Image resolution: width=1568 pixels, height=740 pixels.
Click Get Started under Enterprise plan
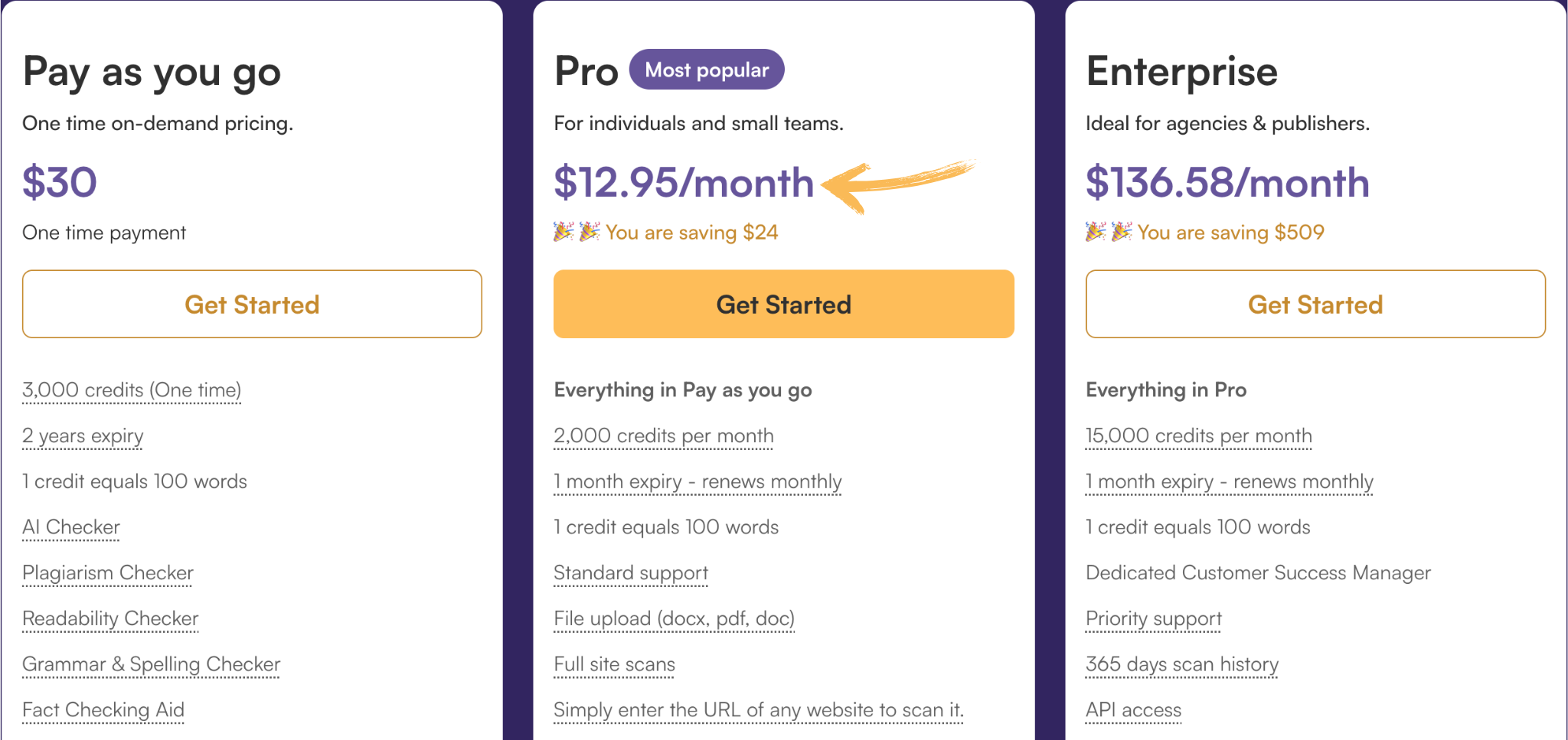pos(1315,304)
